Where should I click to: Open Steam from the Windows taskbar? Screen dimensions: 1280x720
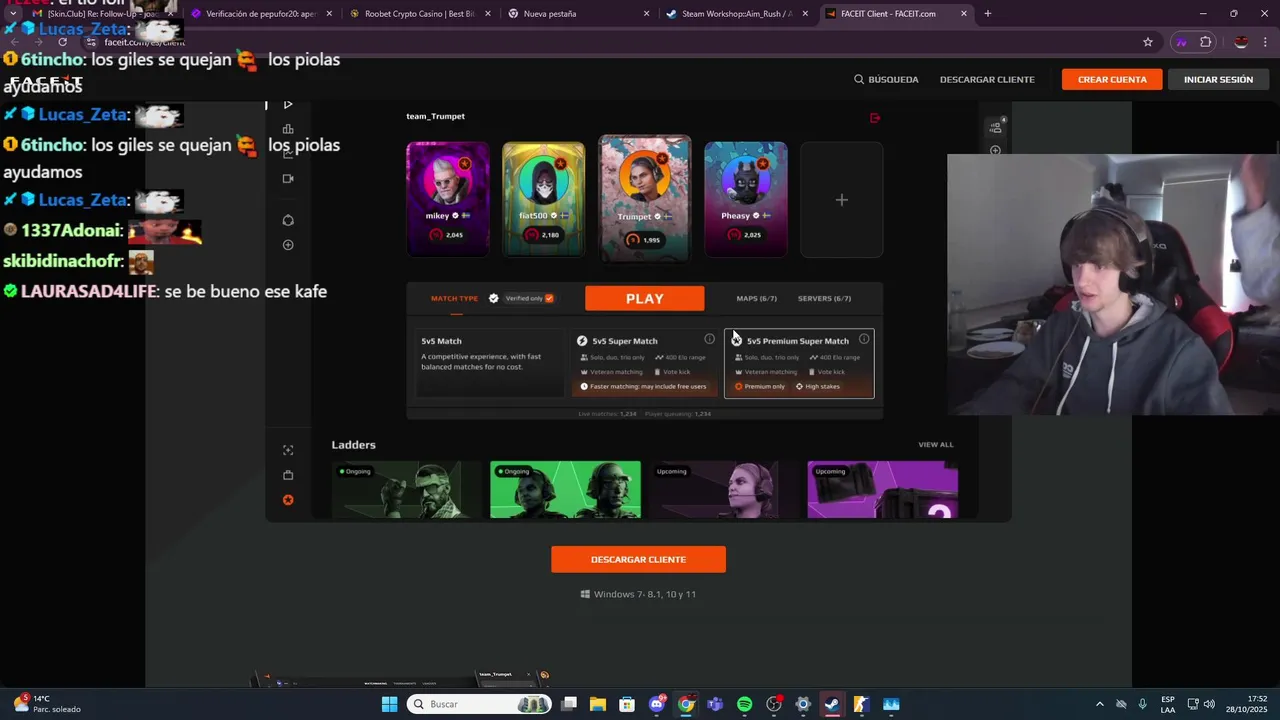tap(832, 704)
